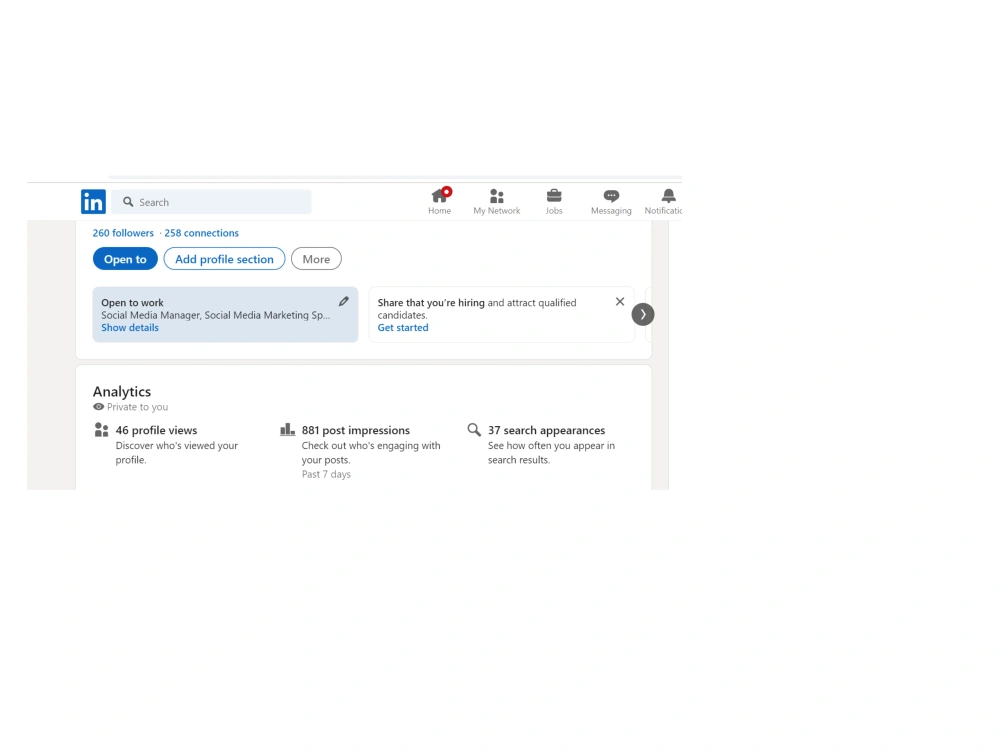Screen dimensions: 1000x750
Task: Click the Analytics heading
Action: pos(122,391)
